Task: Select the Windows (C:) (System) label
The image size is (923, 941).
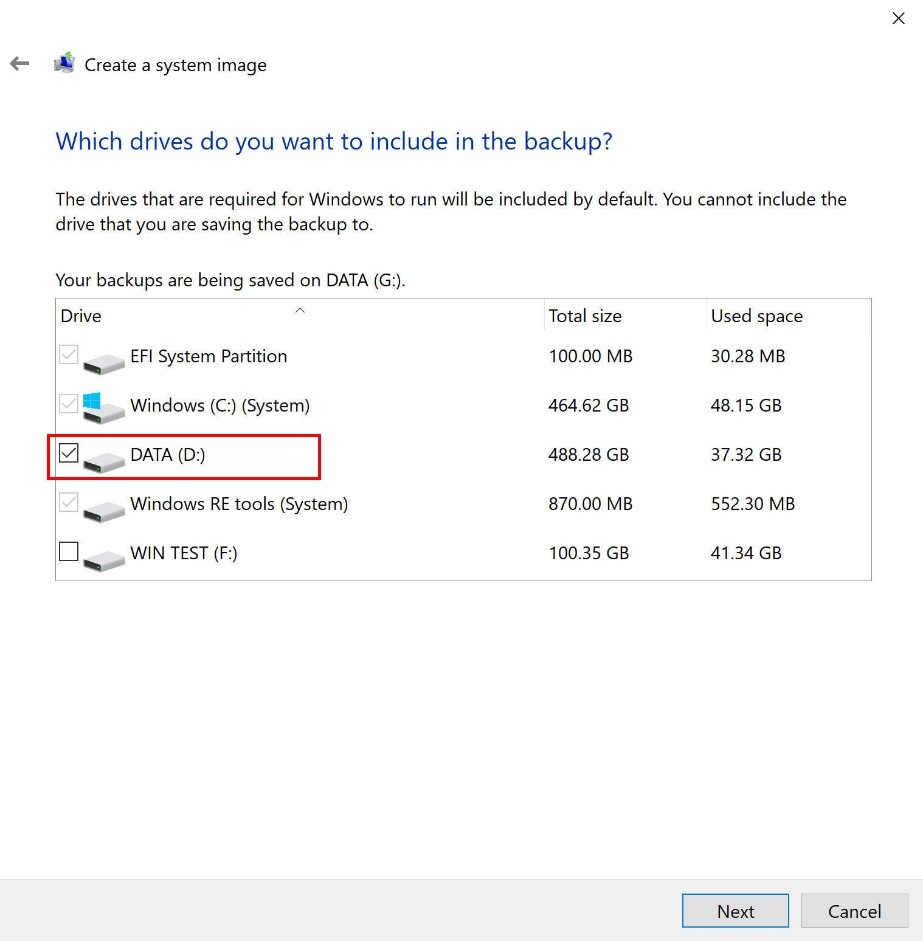Action: tap(220, 406)
